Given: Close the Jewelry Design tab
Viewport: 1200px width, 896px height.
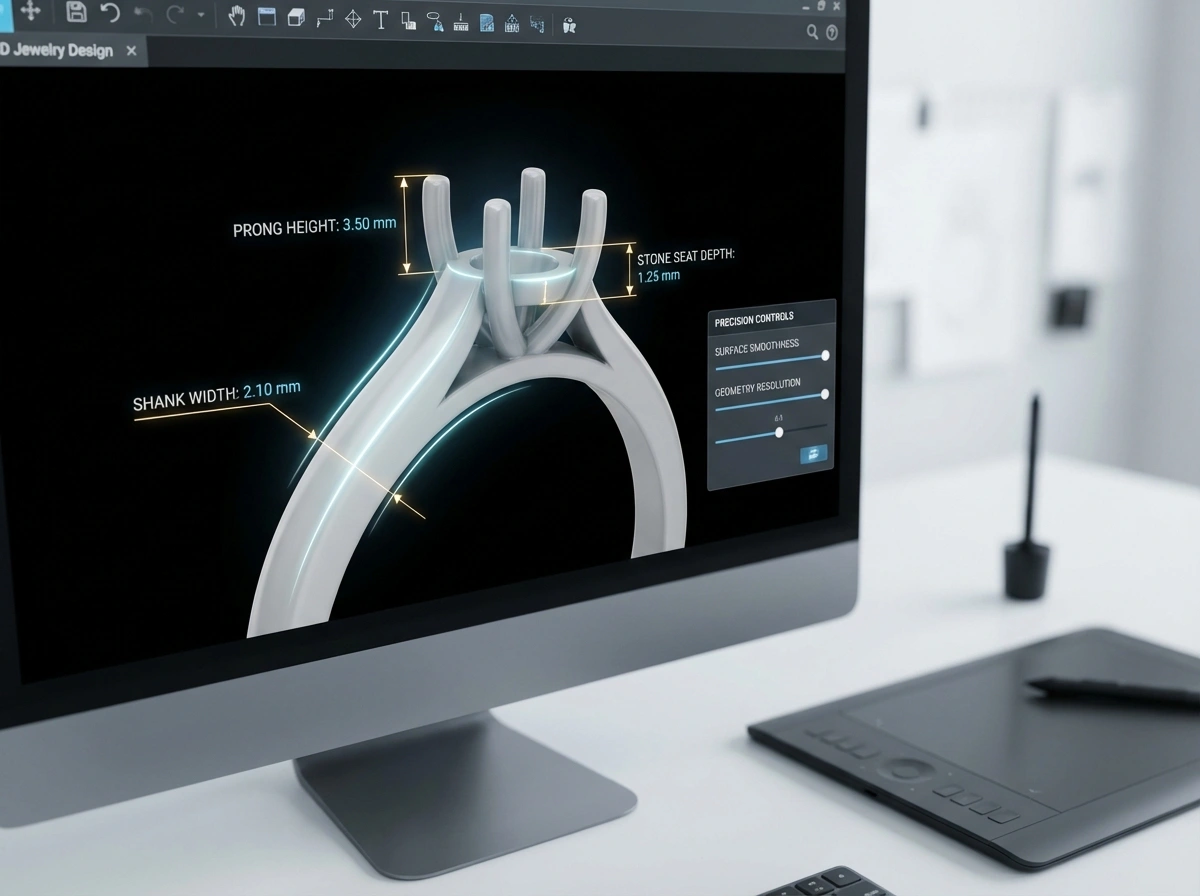Looking at the screenshot, I should [131, 50].
